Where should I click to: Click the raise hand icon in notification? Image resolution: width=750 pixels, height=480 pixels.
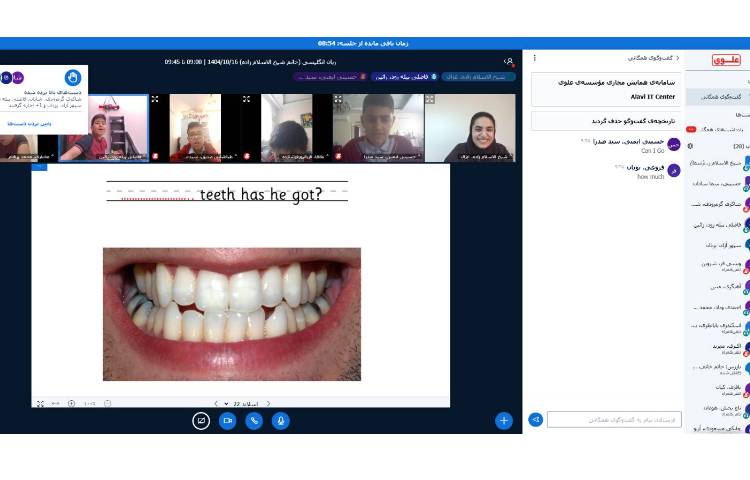[72, 78]
